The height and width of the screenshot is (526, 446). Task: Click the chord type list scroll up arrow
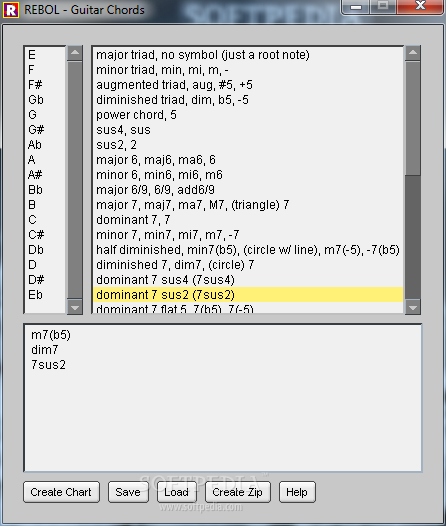[x=413, y=53]
